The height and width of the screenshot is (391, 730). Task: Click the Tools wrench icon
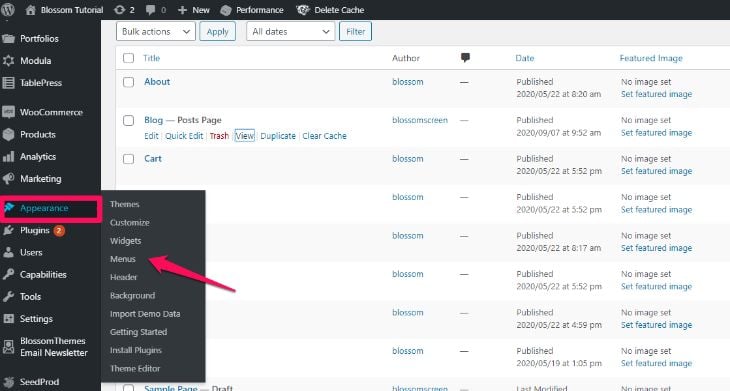coord(8,297)
